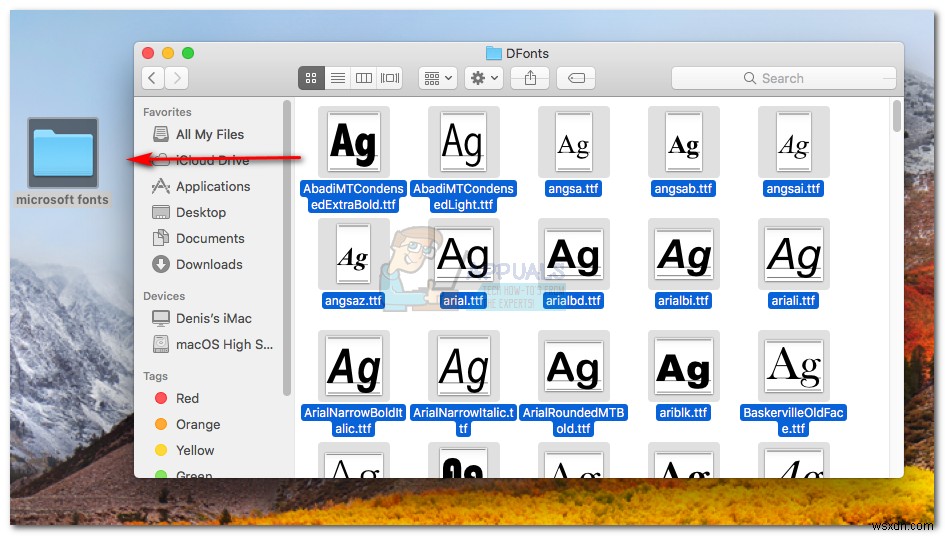
Task: Open the gear action menu
Action: point(484,78)
